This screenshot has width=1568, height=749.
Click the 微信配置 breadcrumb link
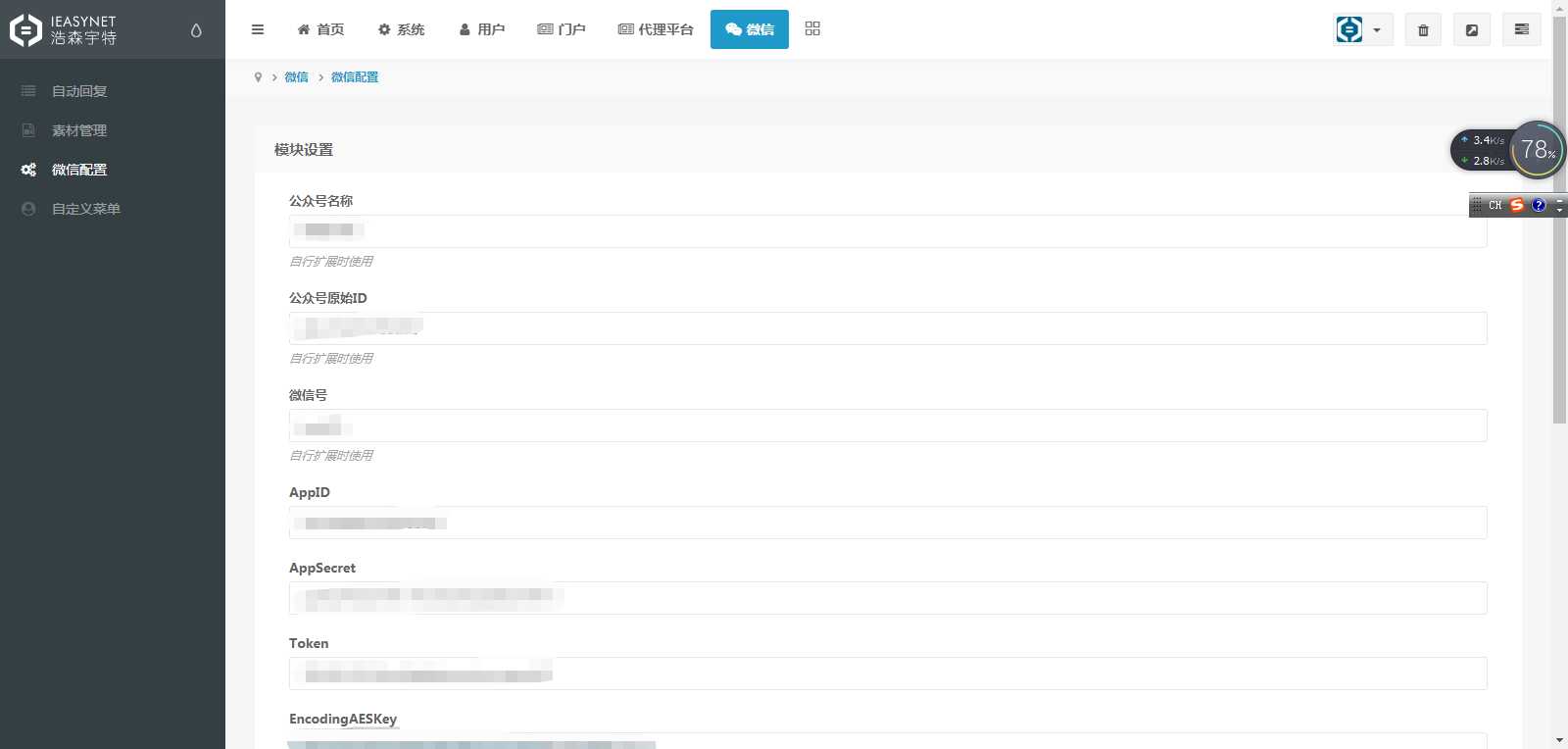(x=355, y=77)
